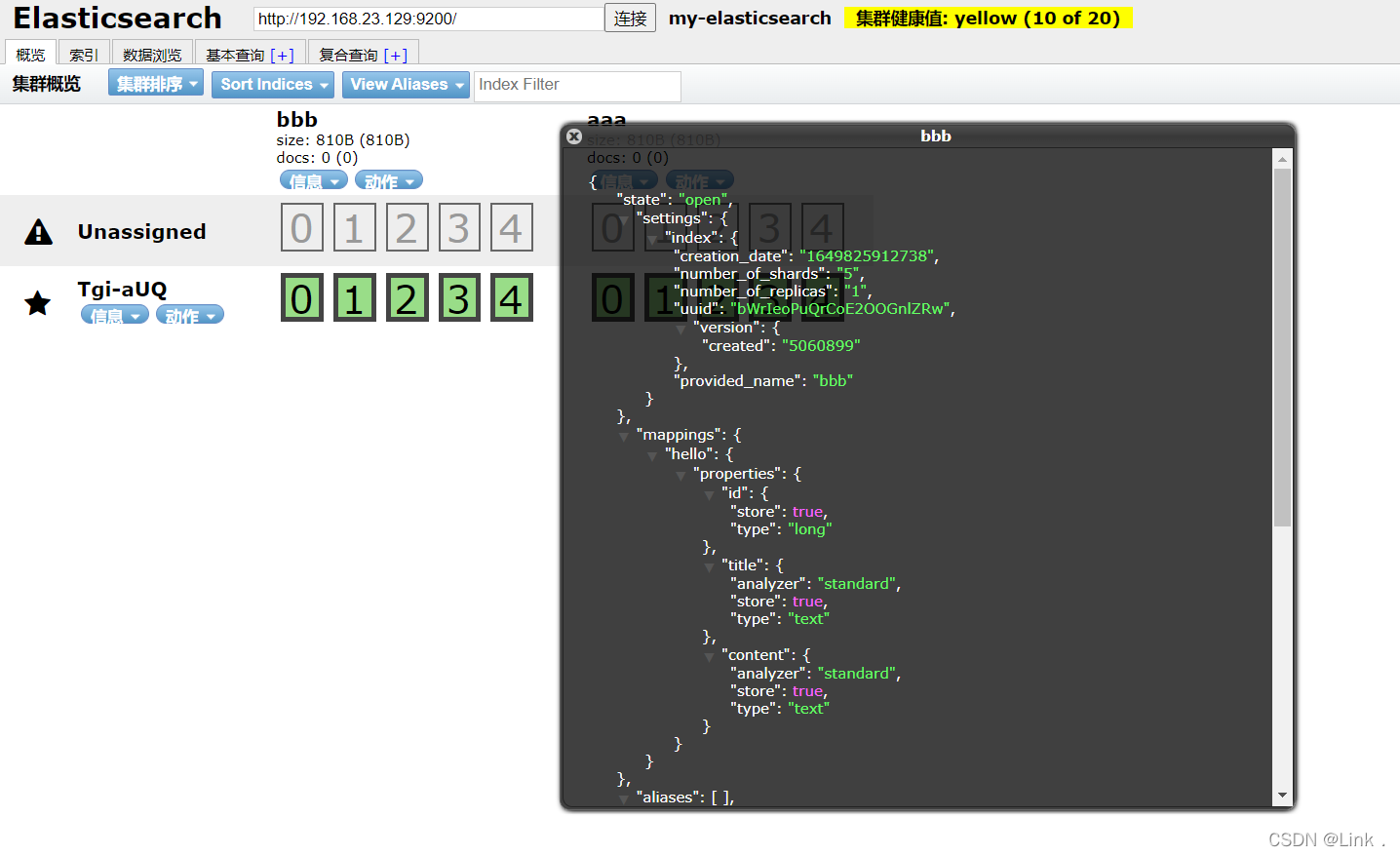This screenshot has height=856, width=1400.
Task: Click the "type": "long" line
Action: 781,528
